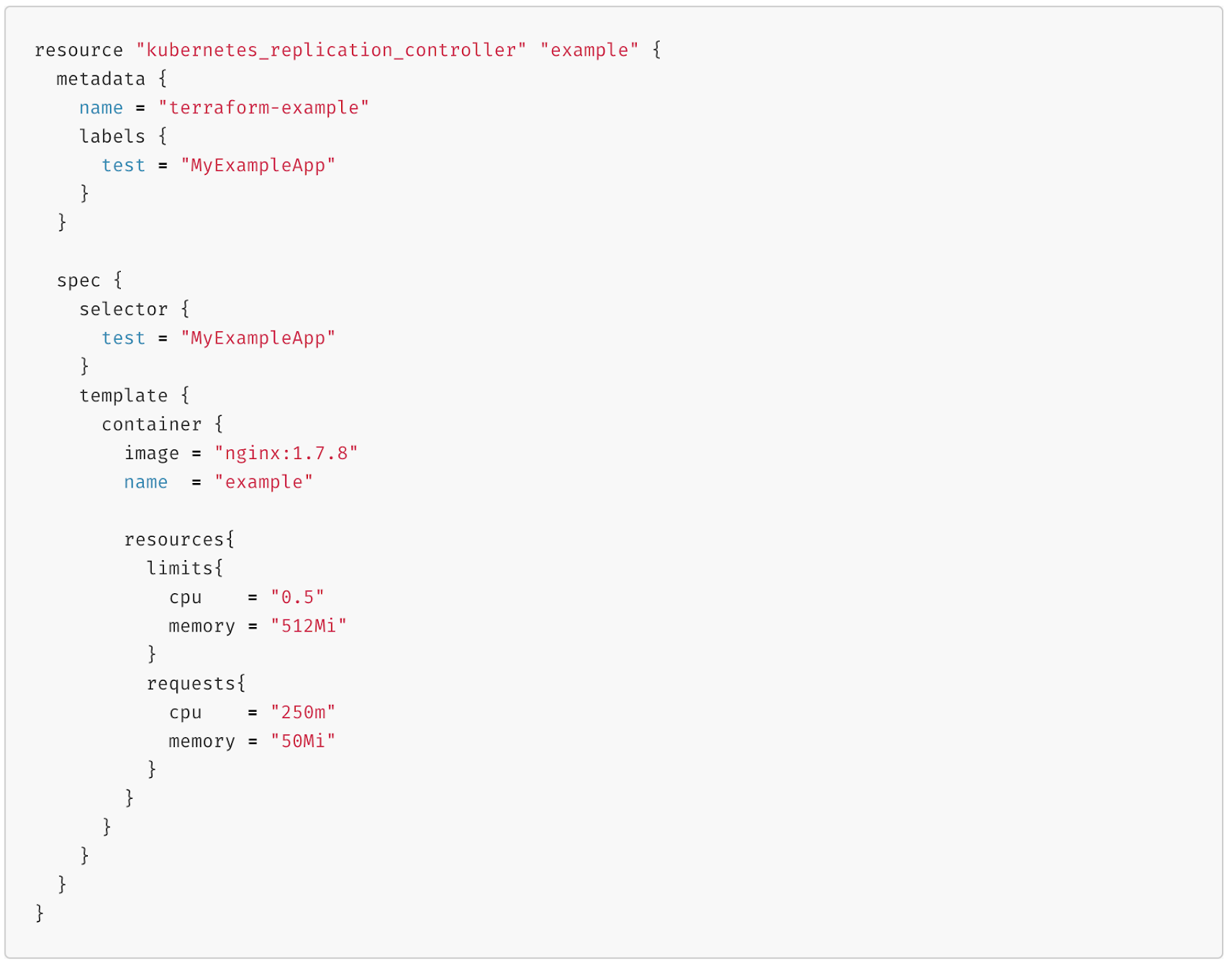Screen dimensions: 1232x966
Task: Click "MyExampleApp" value inside the selector block
Action: tap(258, 338)
